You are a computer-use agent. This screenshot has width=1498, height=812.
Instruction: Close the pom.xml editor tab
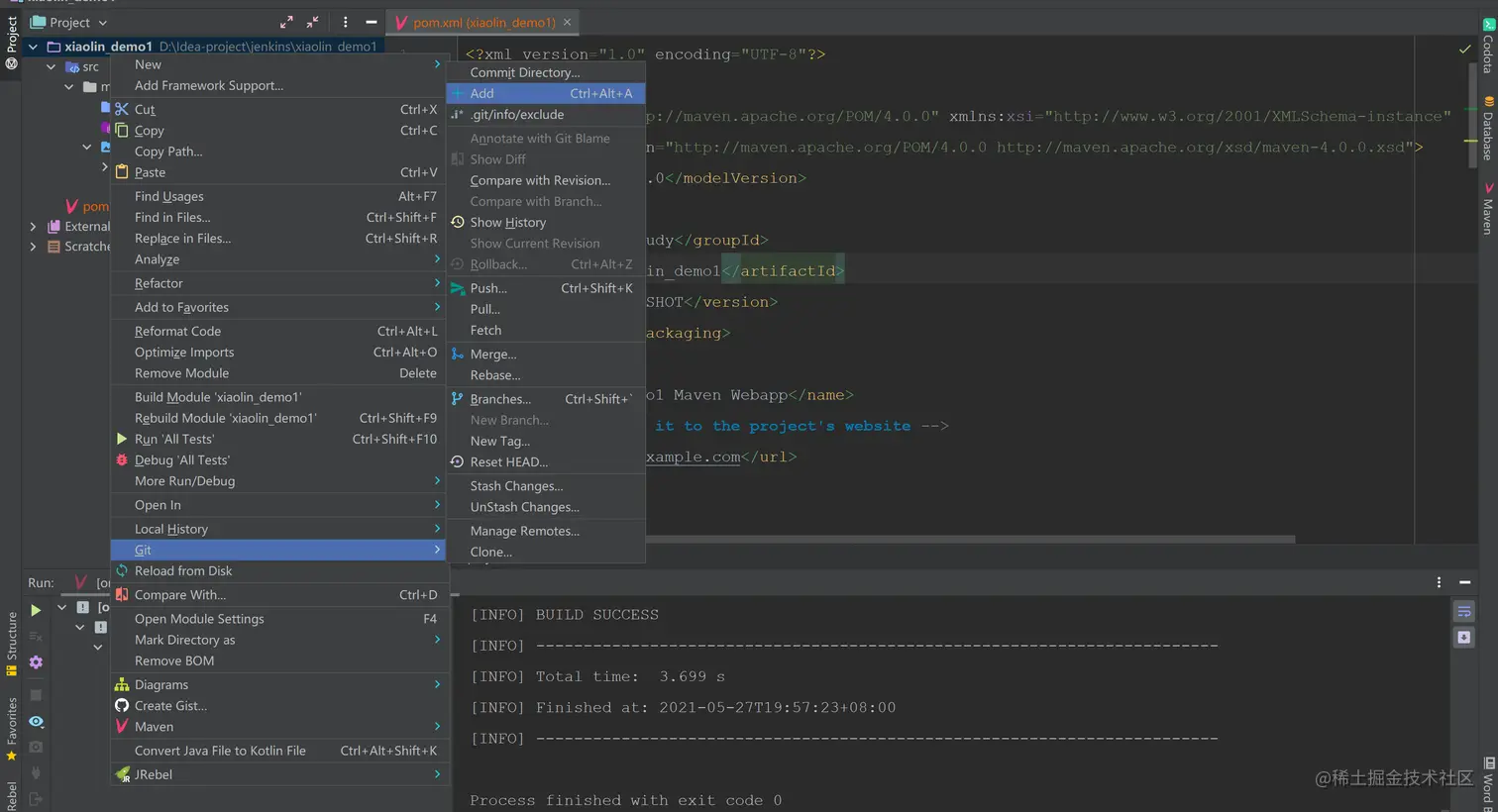tap(567, 22)
